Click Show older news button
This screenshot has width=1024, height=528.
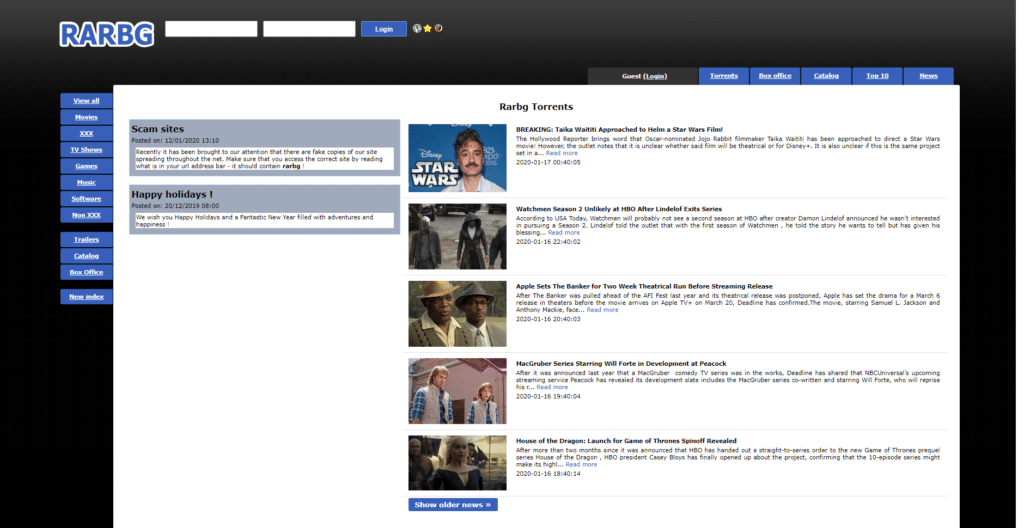point(452,505)
